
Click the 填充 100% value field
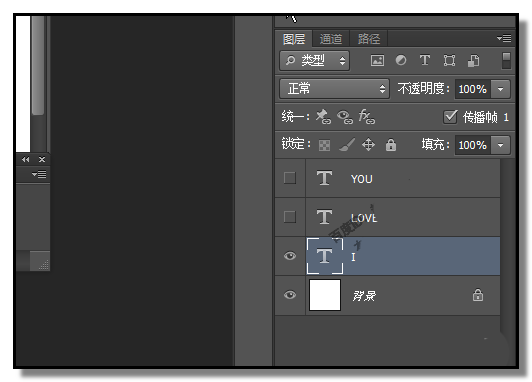[473, 145]
